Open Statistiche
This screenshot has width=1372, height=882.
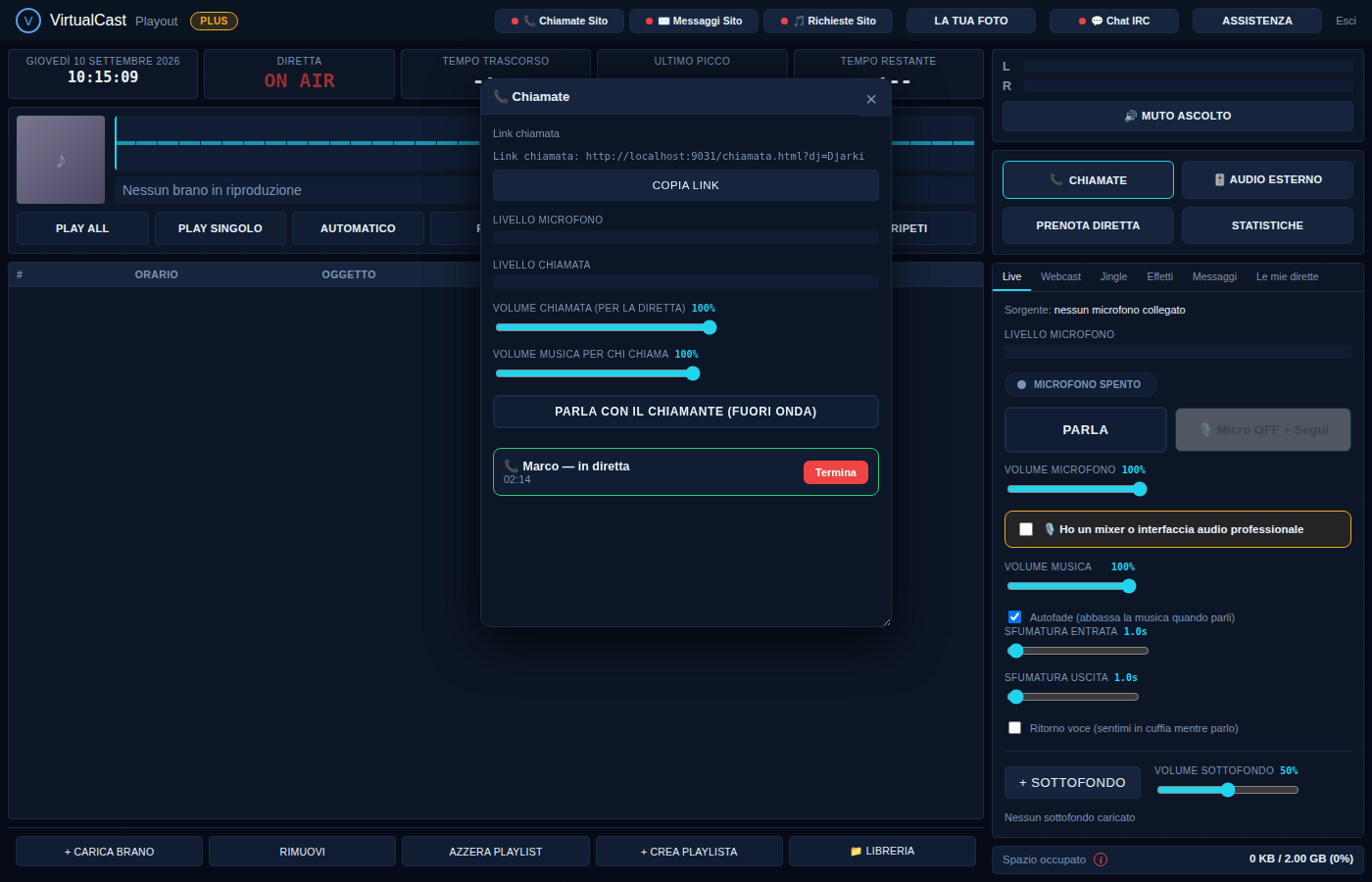1267,225
